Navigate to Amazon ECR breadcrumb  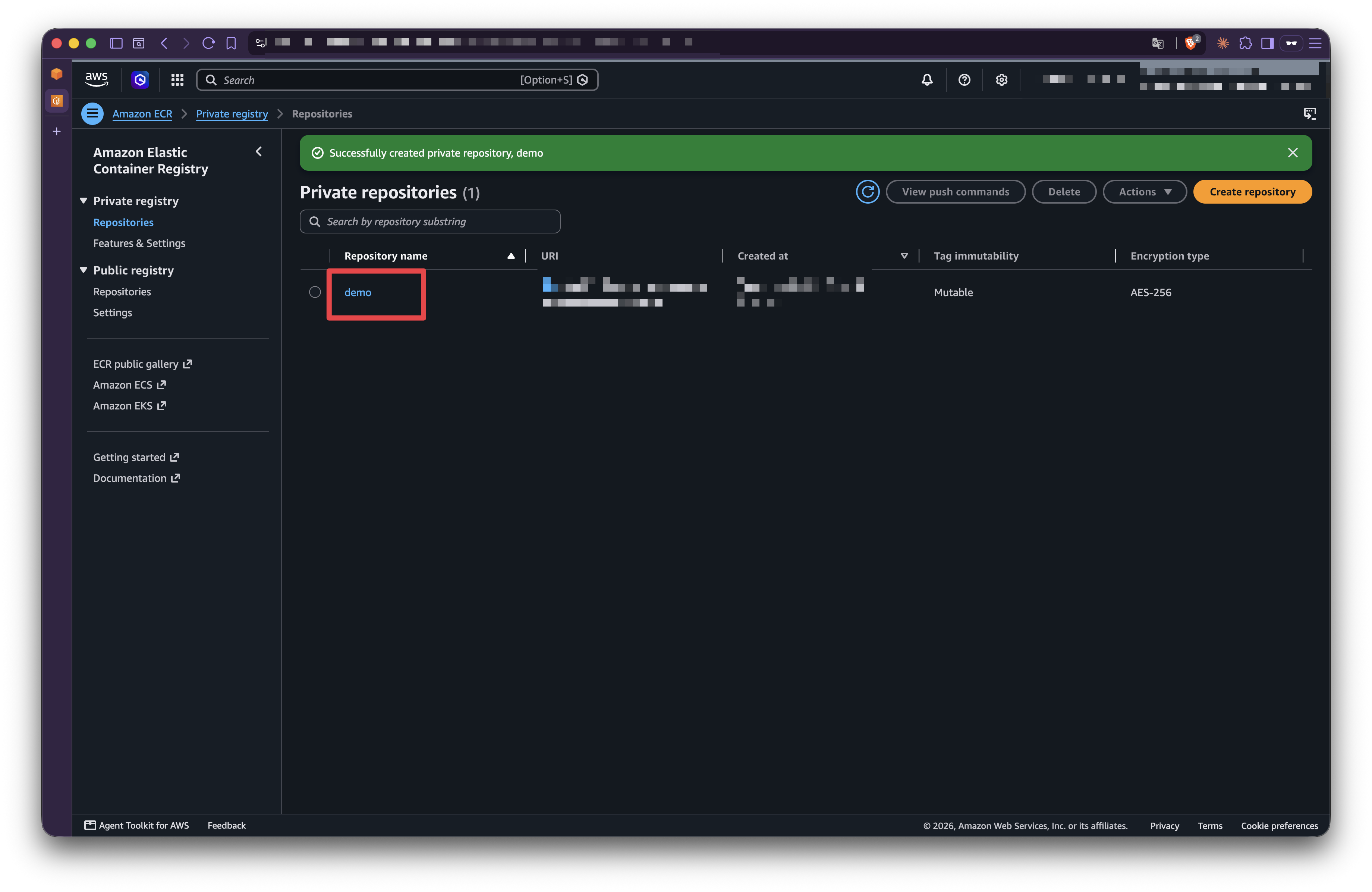[142, 114]
